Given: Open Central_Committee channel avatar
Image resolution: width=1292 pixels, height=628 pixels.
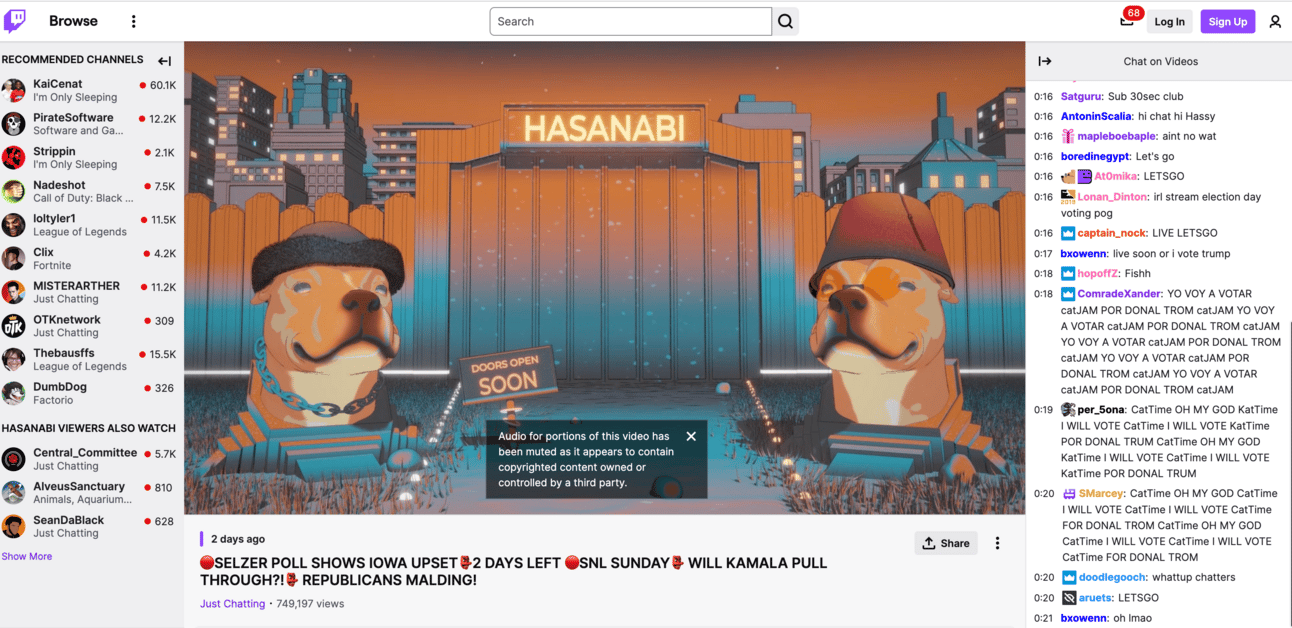Looking at the screenshot, I should [x=14, y=459].
